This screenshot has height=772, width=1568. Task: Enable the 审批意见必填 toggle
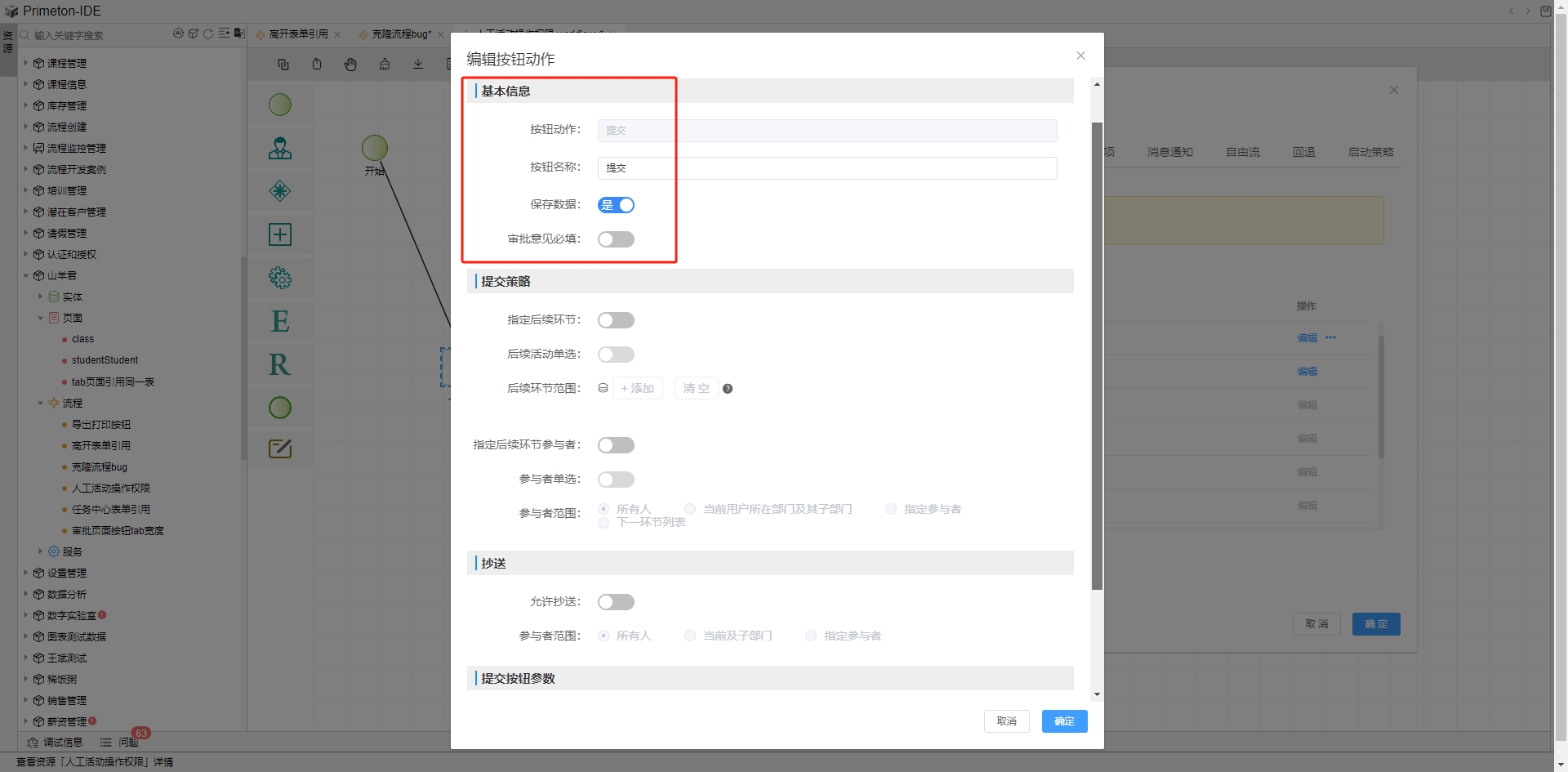click(616, 239)
